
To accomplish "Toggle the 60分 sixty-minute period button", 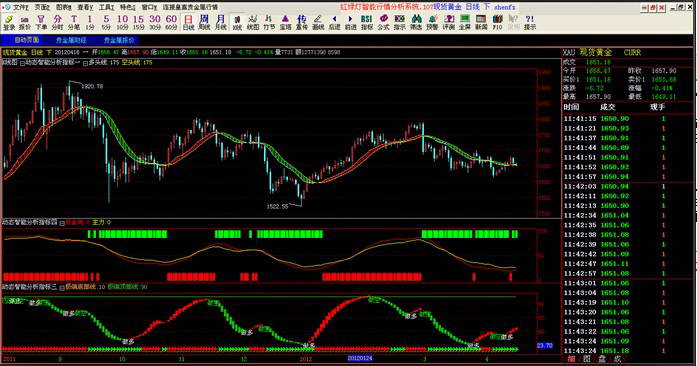I will 171,22.
